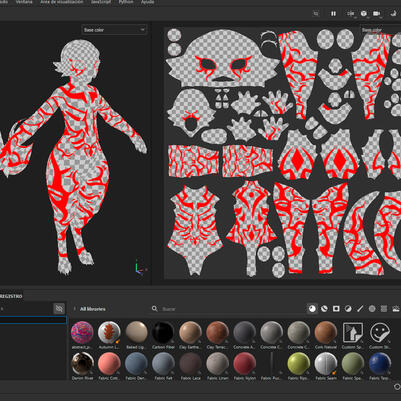The height and width of the screenshot is (401, 401).
Task: Select the Autumn Leaf material
Action: point(109,332)
